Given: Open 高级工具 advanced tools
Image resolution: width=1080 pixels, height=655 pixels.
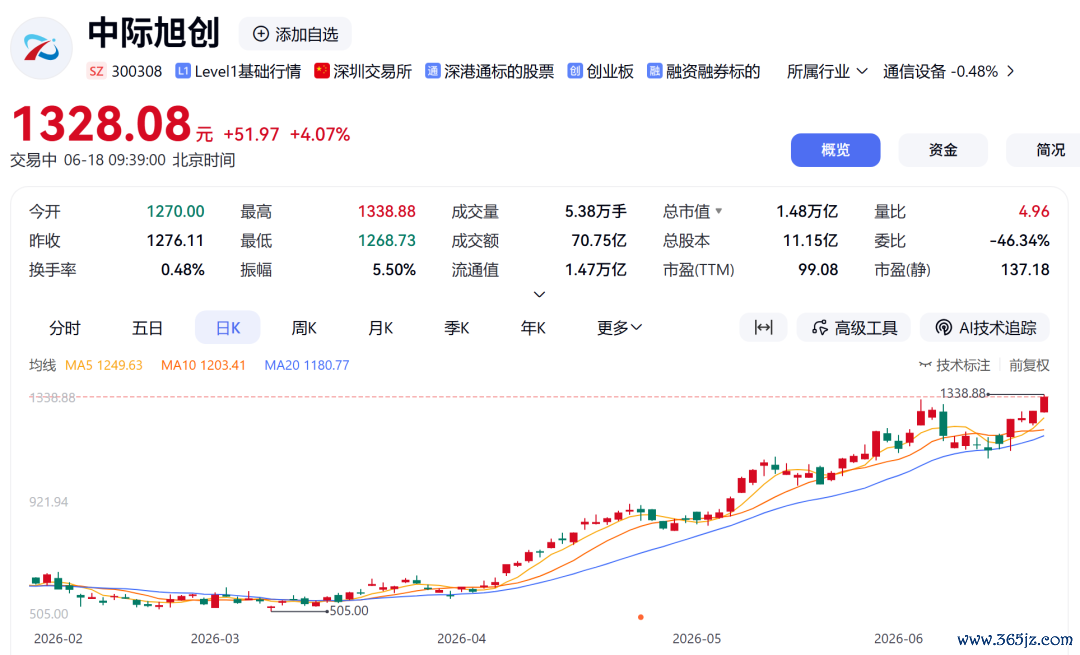Looking at the screenshot, I should click(x=853, y=327).
